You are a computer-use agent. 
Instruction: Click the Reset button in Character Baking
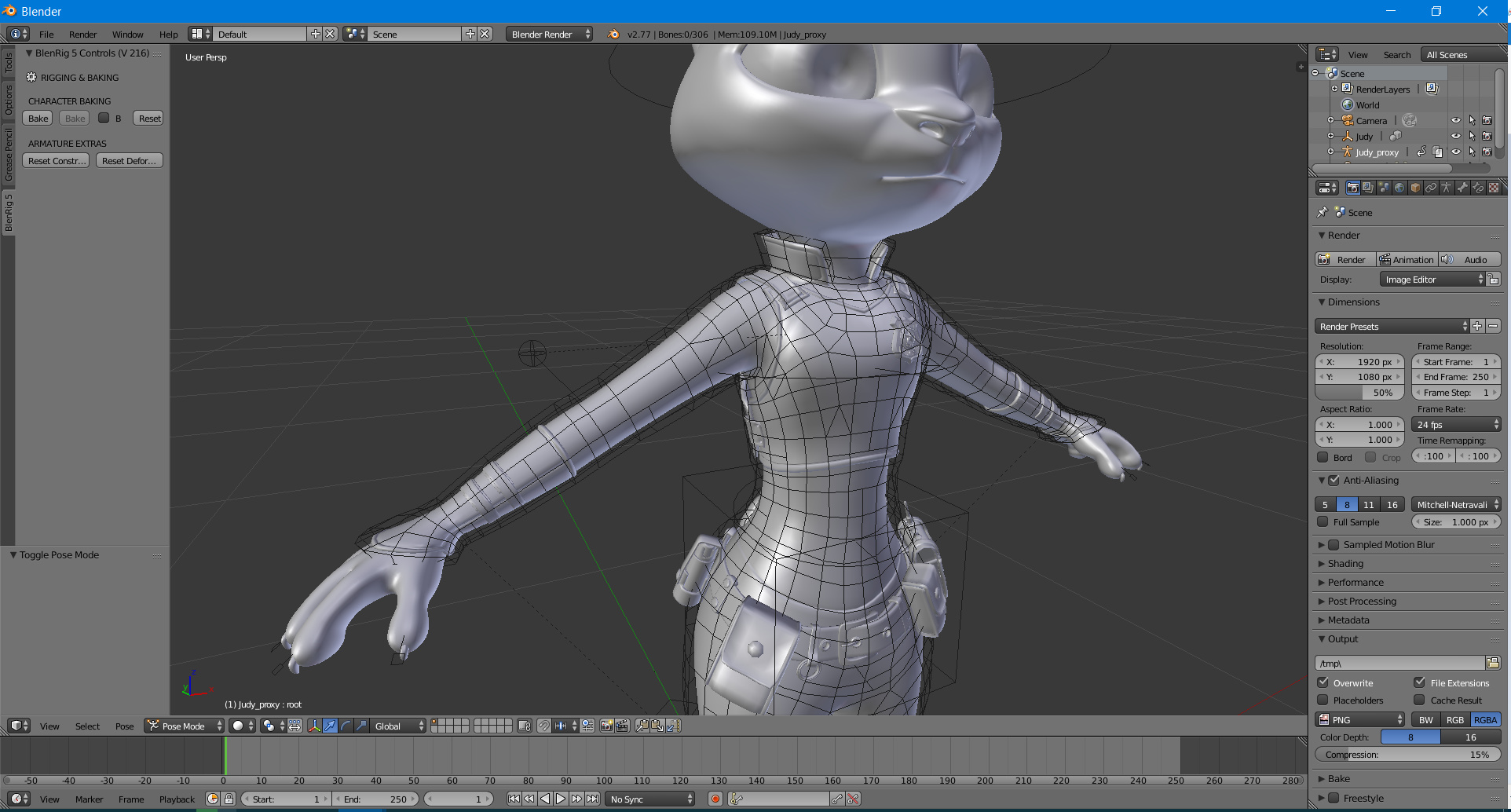[149, 118]
